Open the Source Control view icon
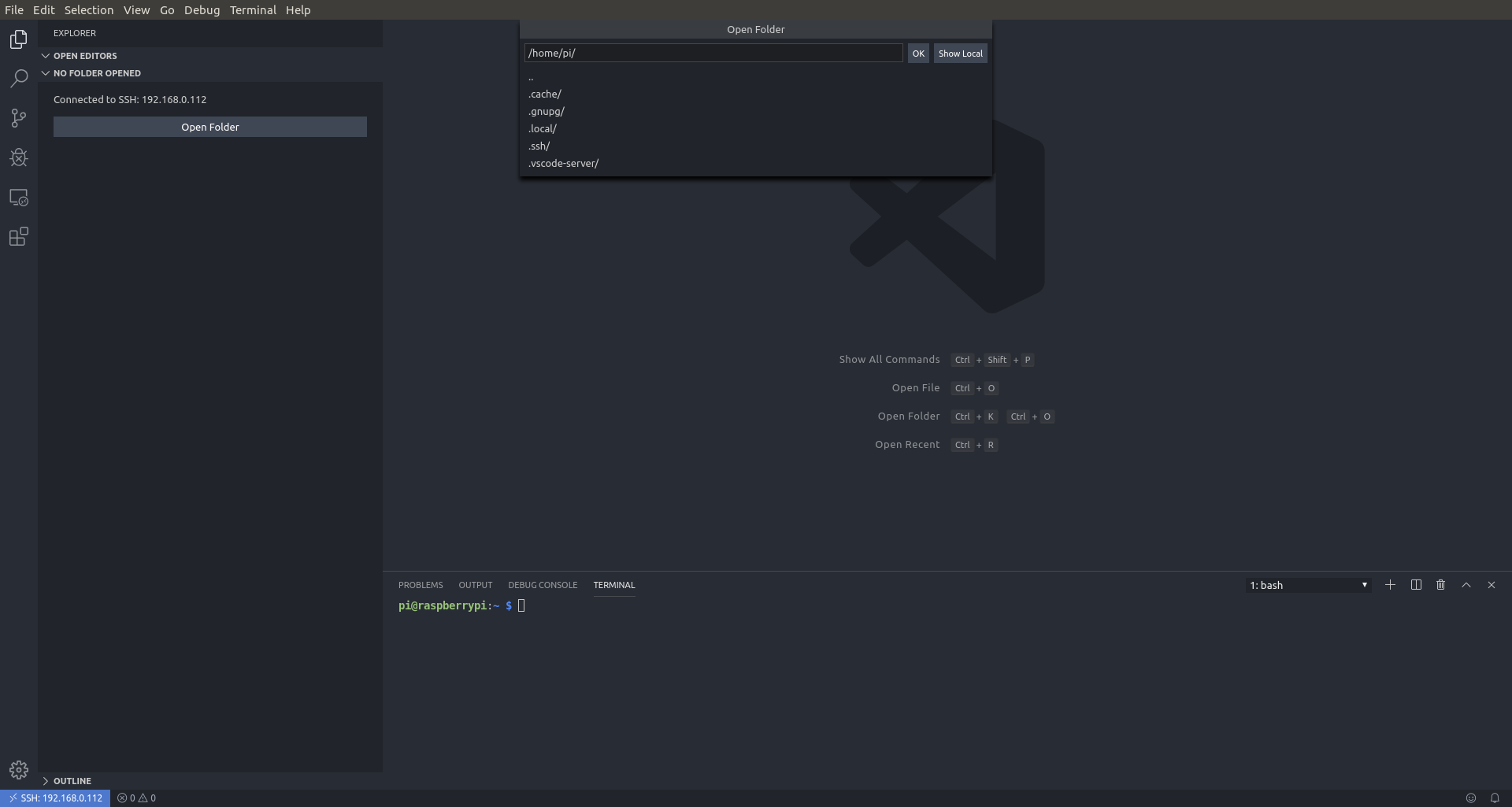Viewport: 1512px width, 807px height. [x=19, y=118]
